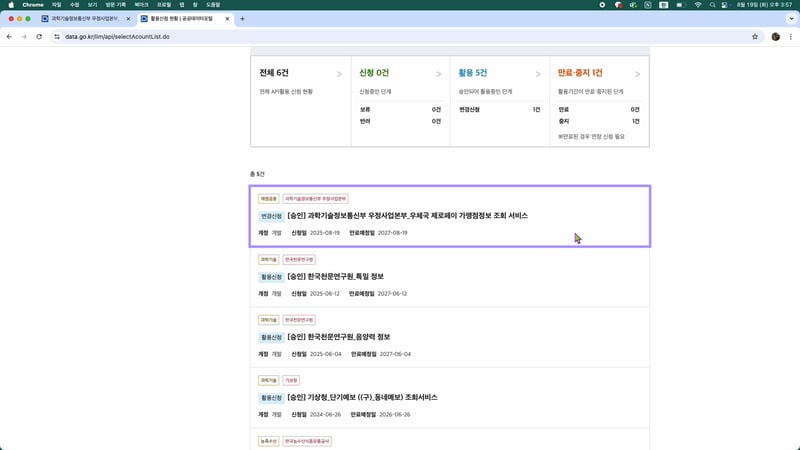Click the 중지 1건 row
The image size is (800, 450).
pyautogui.click(x=599, y=121)
